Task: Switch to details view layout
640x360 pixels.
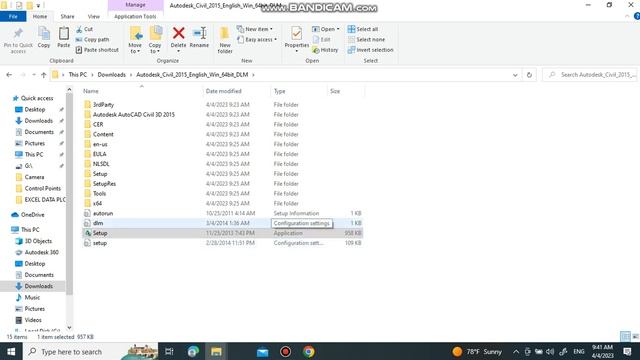Action: (x=625, y=336)
